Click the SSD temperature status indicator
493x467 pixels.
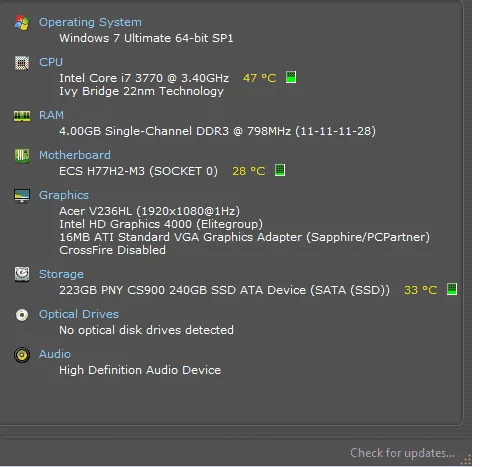tap(452, 289)
